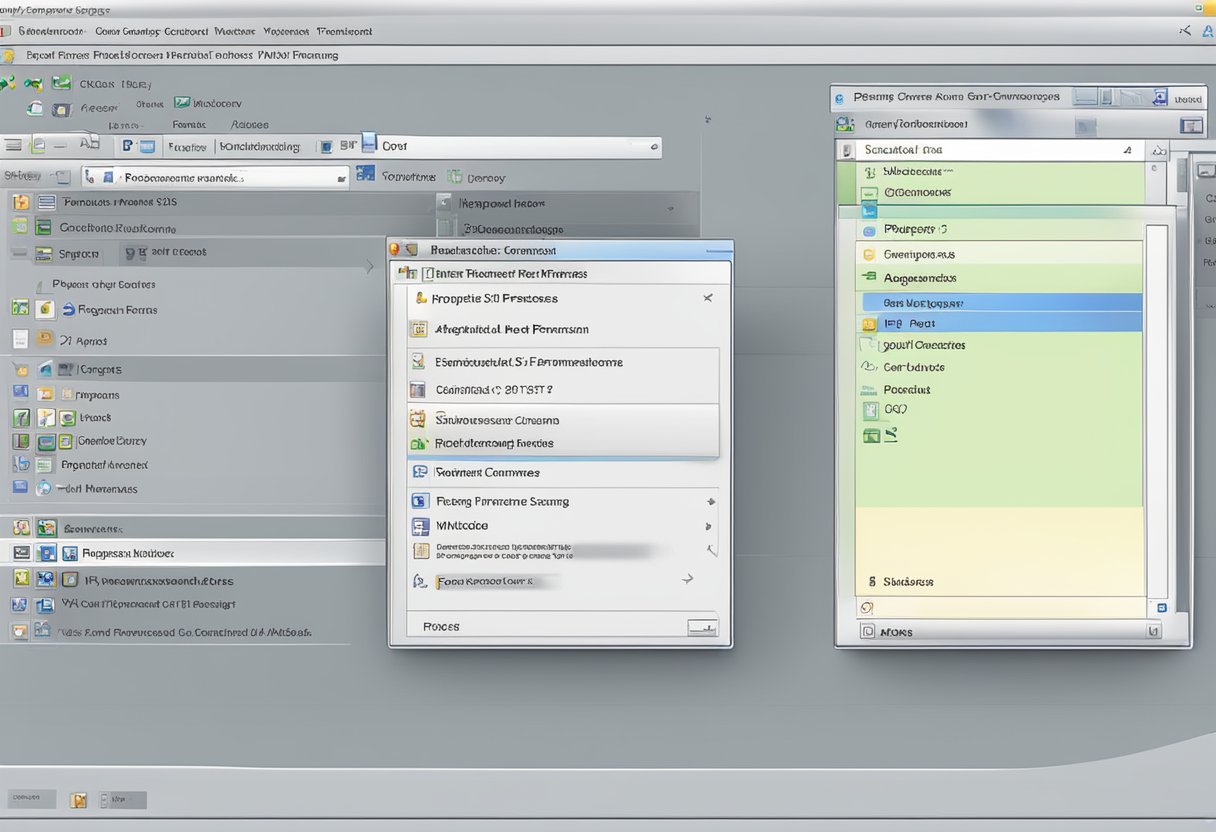Click the green chart icon in top-left toolbar
Viewport: 1216px width, 832px height.
[x=62, y=84]
